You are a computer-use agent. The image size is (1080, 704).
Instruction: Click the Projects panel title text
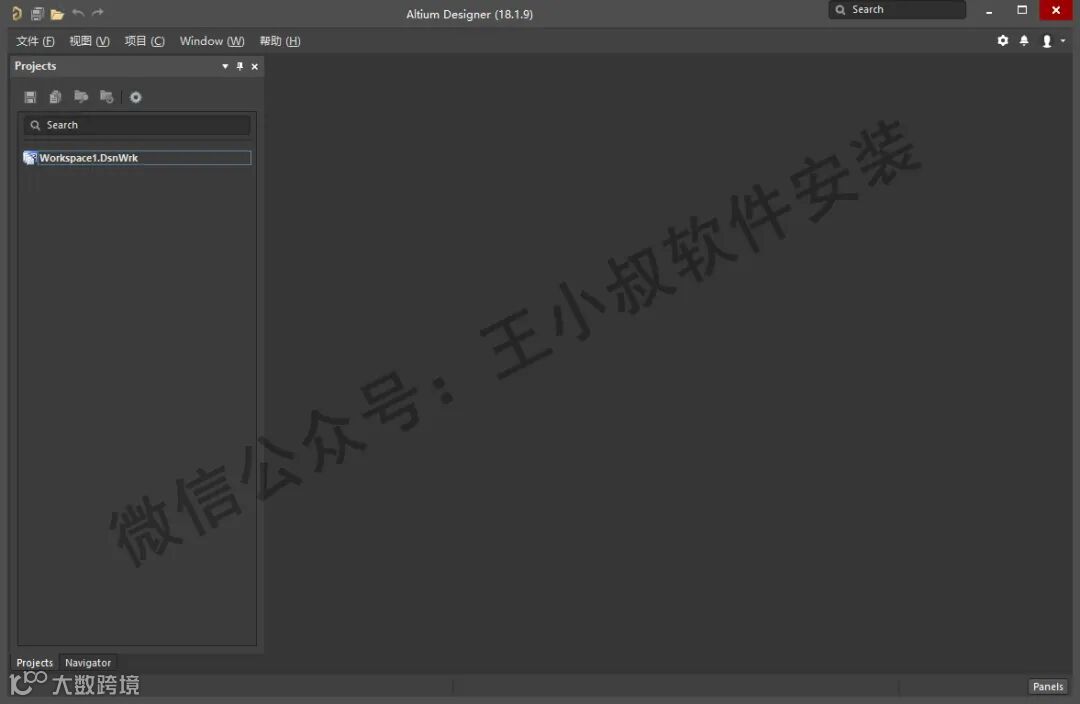(x=35, y=66)
